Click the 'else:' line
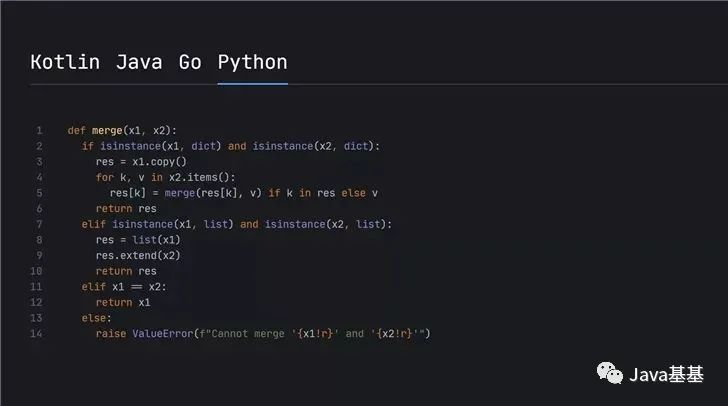Screen dimensions: 728x406 coord(97,318)
